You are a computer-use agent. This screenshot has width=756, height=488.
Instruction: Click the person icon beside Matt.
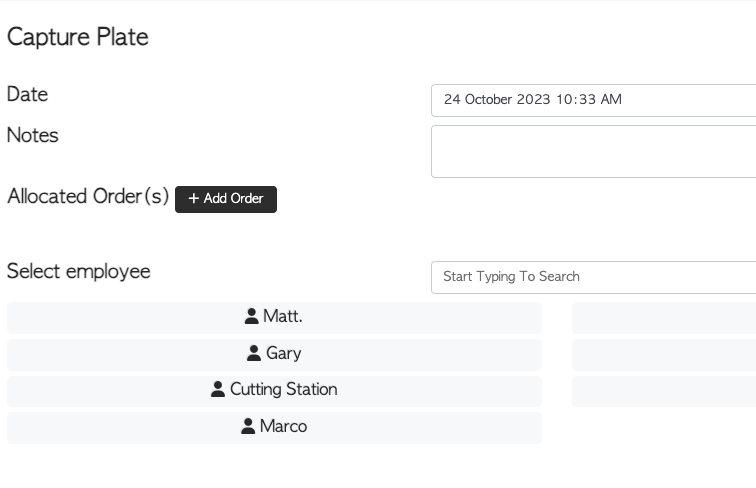click(x=252, y=317)
